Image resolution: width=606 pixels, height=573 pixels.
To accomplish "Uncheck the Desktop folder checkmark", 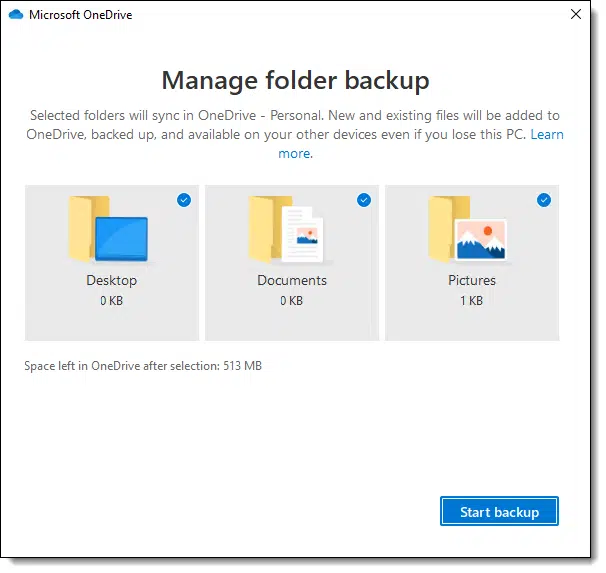I will pos(184,200).
